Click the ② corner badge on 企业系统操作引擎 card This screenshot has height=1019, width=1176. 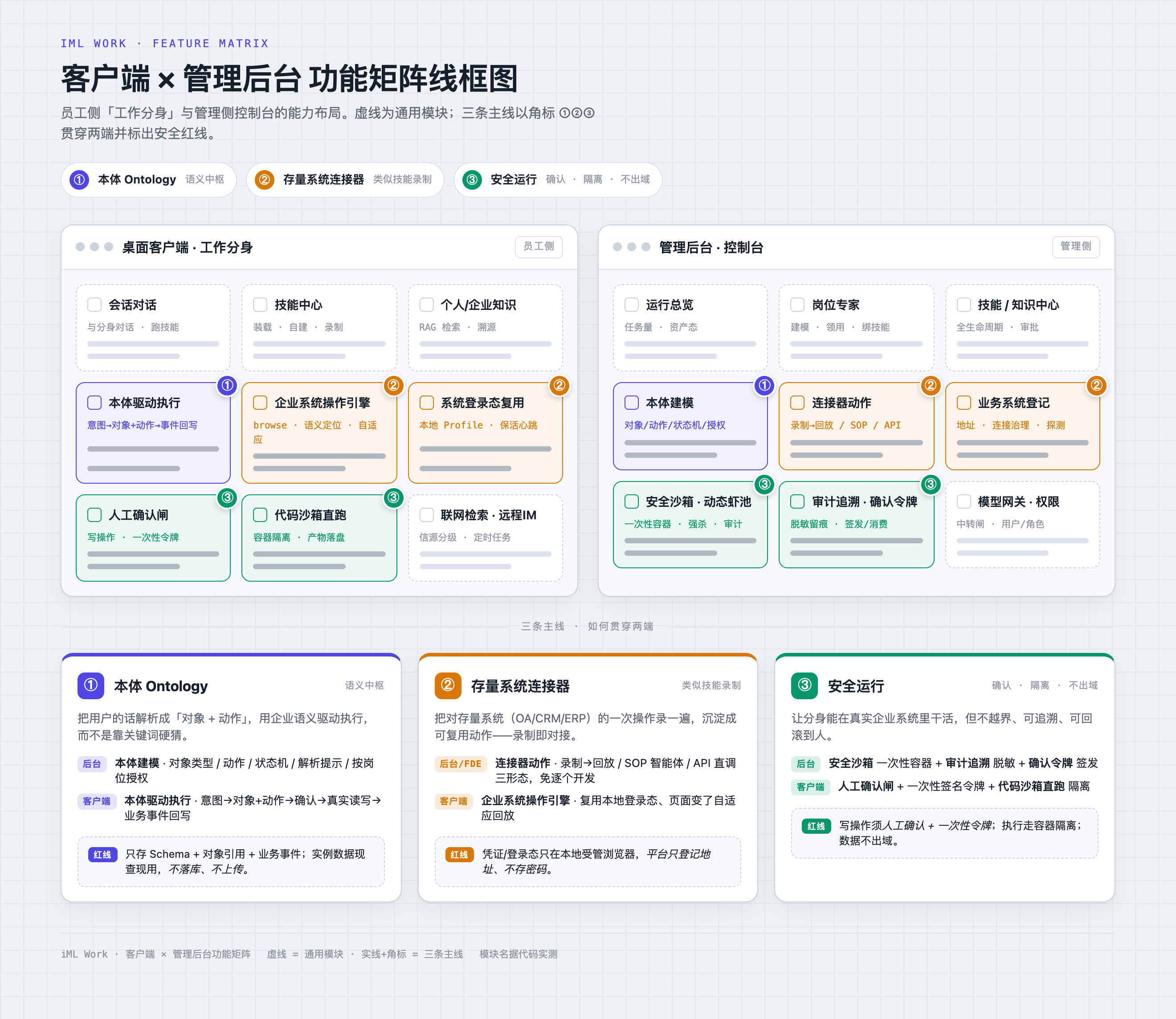pyautogui.click(x=393, y=386)
